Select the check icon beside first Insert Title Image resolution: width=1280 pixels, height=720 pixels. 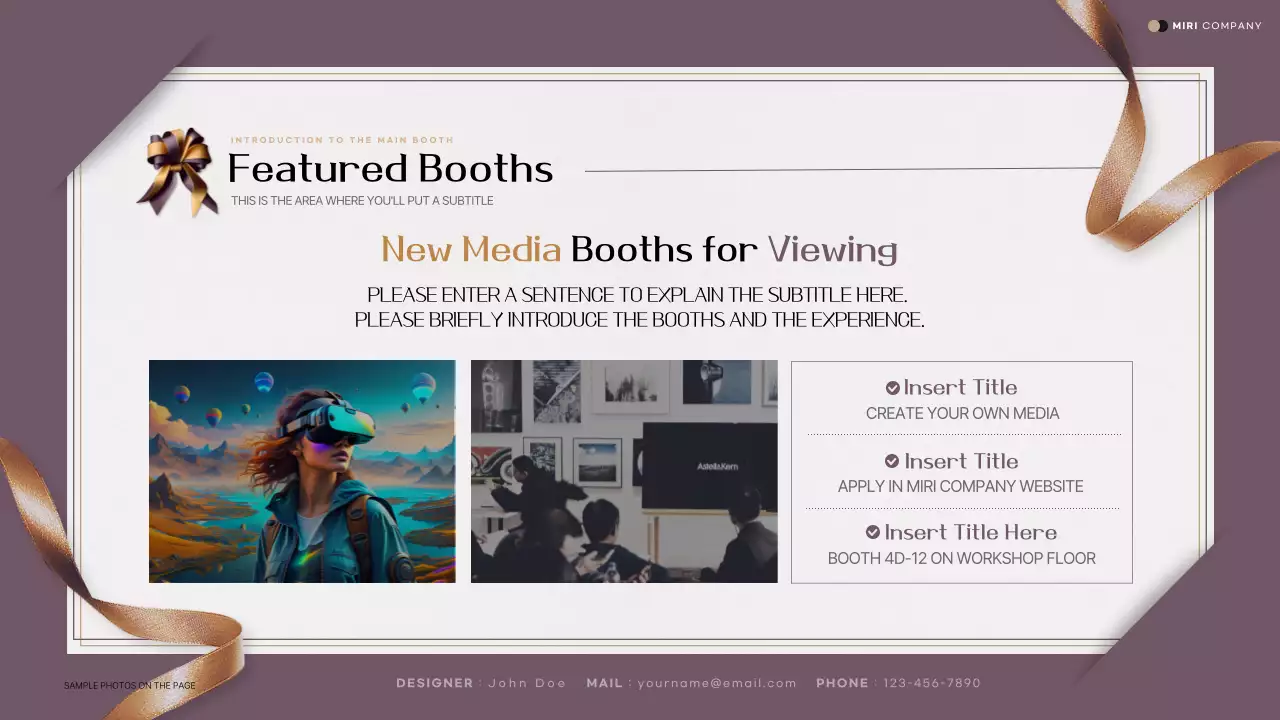[893, 387]
